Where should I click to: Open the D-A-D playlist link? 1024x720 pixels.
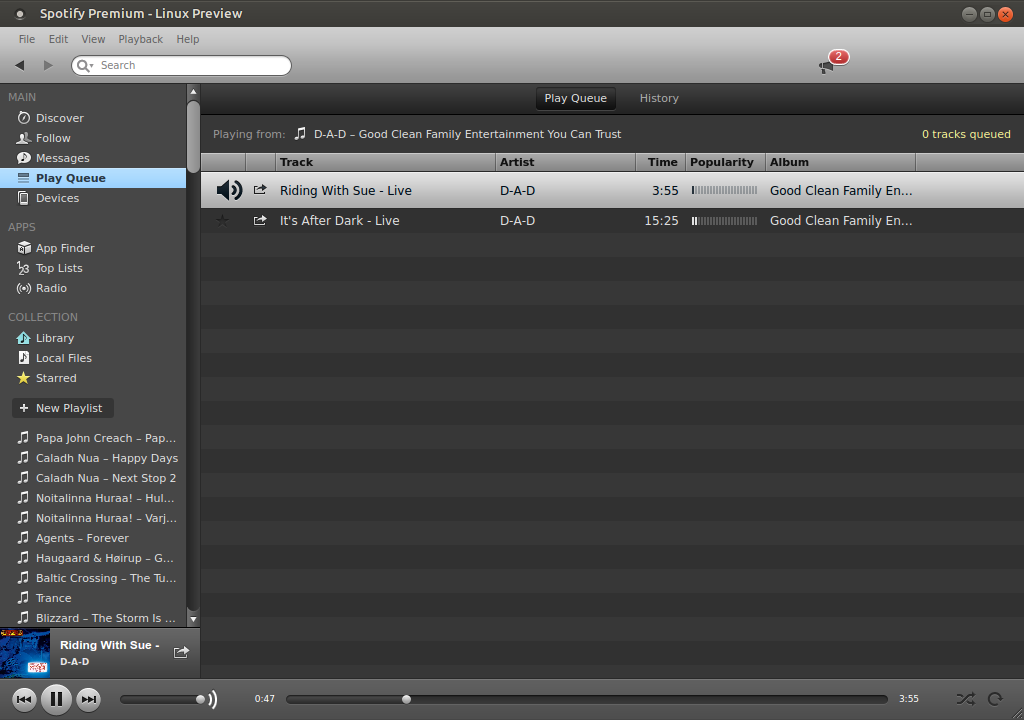pos(467,134)
